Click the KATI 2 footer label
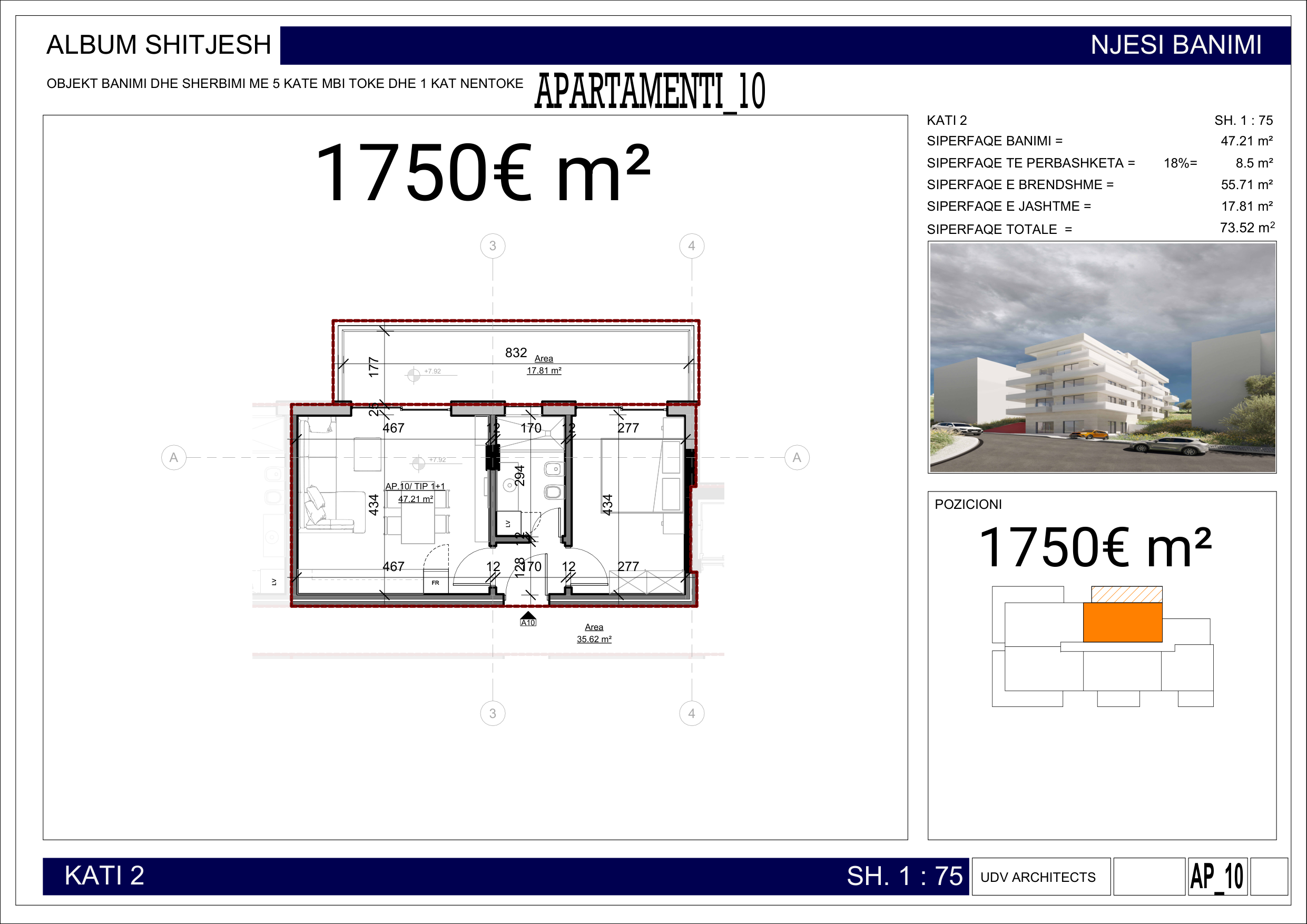1307x924 pixels. coord(104,876)
